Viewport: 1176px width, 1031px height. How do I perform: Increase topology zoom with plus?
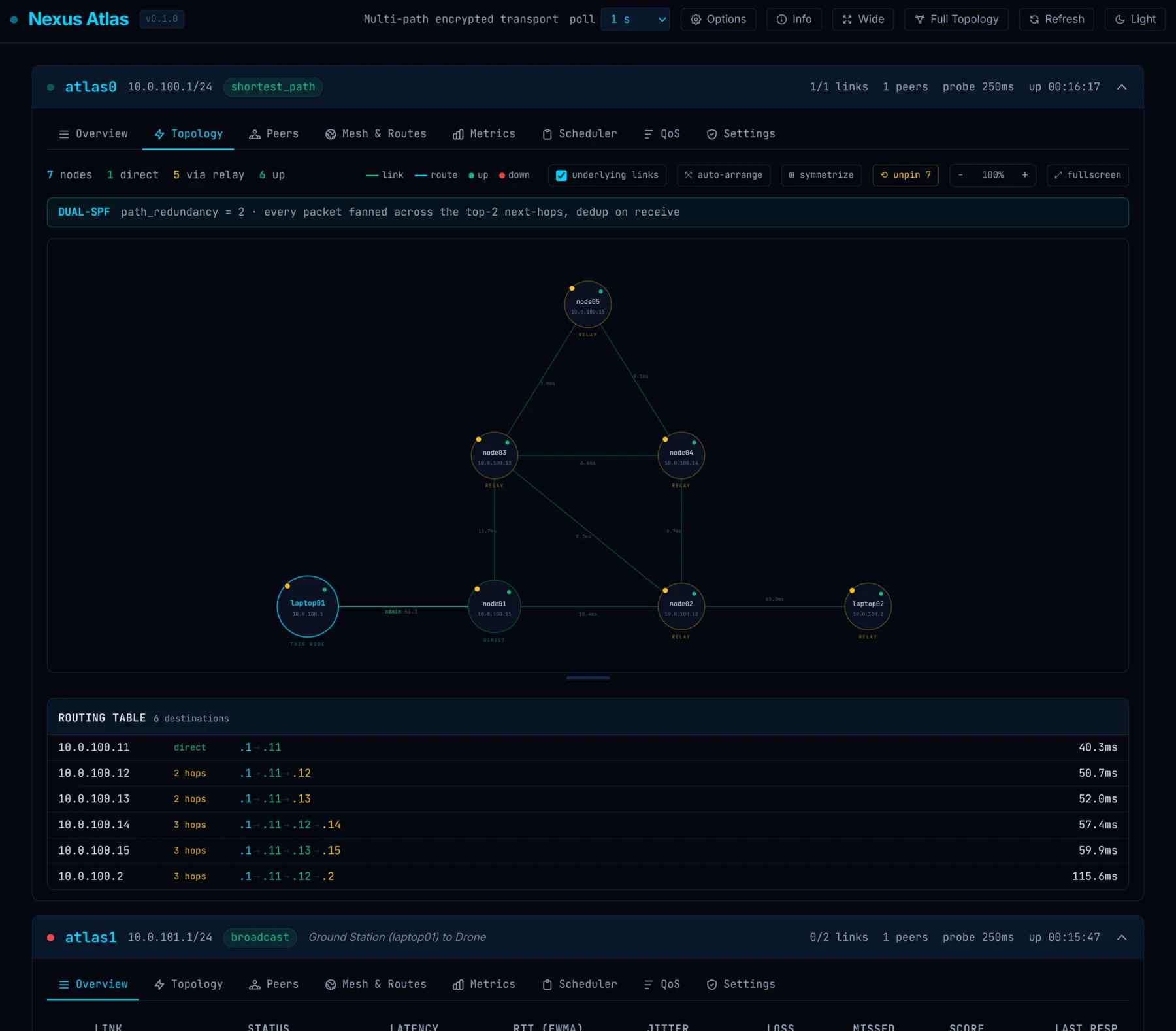[x=1024, y=175]
